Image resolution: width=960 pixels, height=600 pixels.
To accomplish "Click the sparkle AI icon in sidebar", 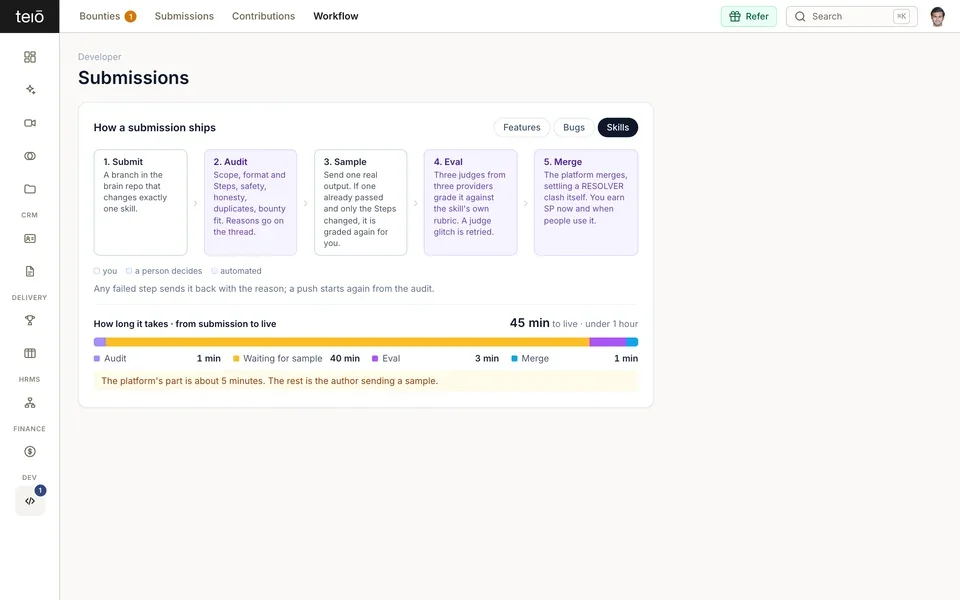I will click(29, 90).
